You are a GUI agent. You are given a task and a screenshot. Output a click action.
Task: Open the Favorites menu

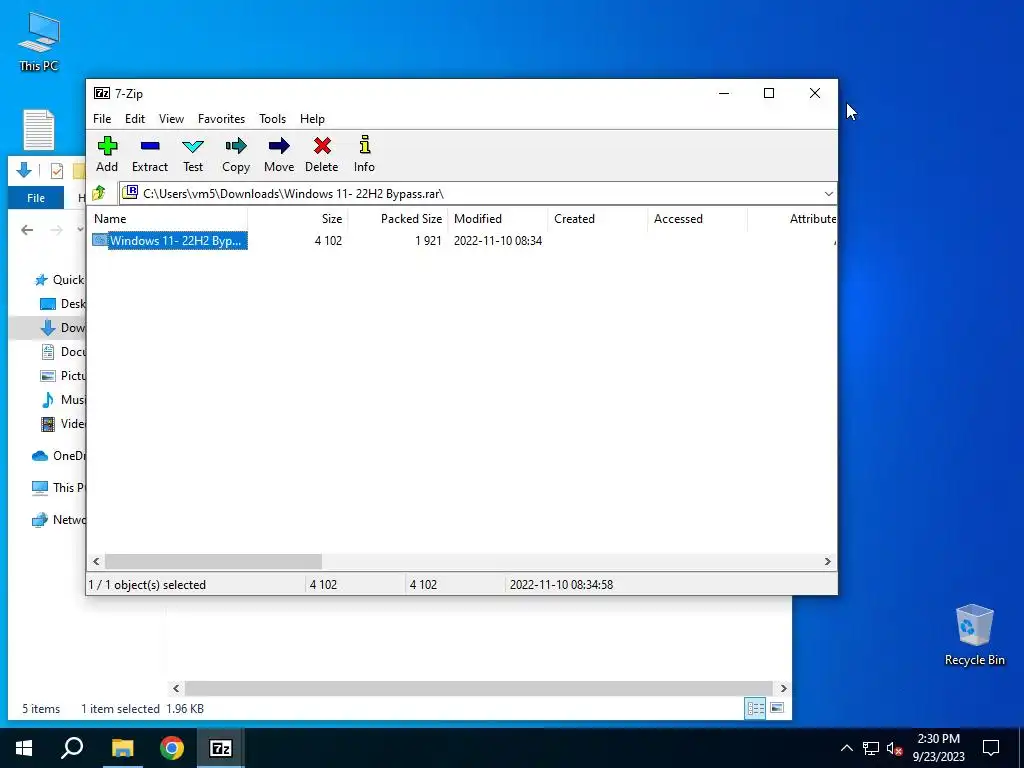point(221,119)
